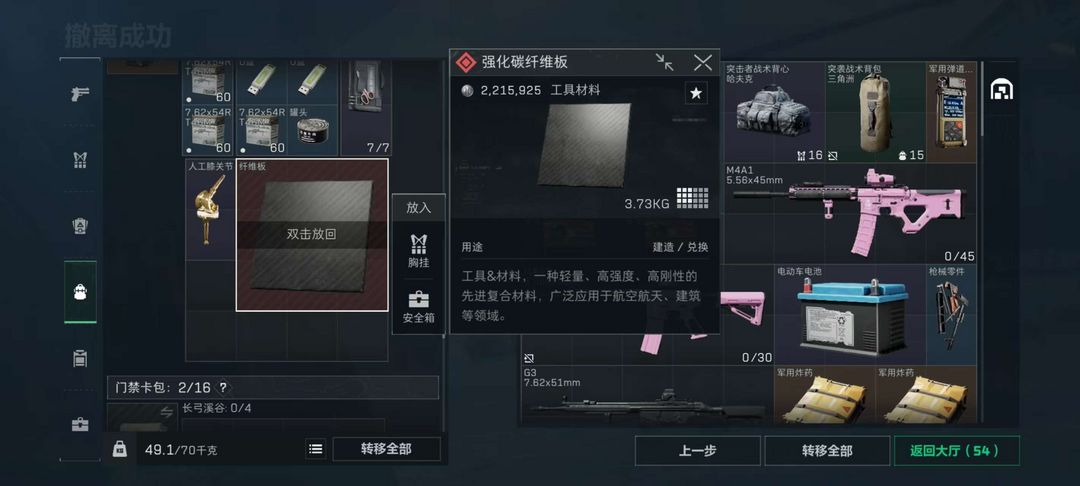The image size is (1080, 486).
Task: Select the 电动车电池 item
Action: tap(850, 315)
